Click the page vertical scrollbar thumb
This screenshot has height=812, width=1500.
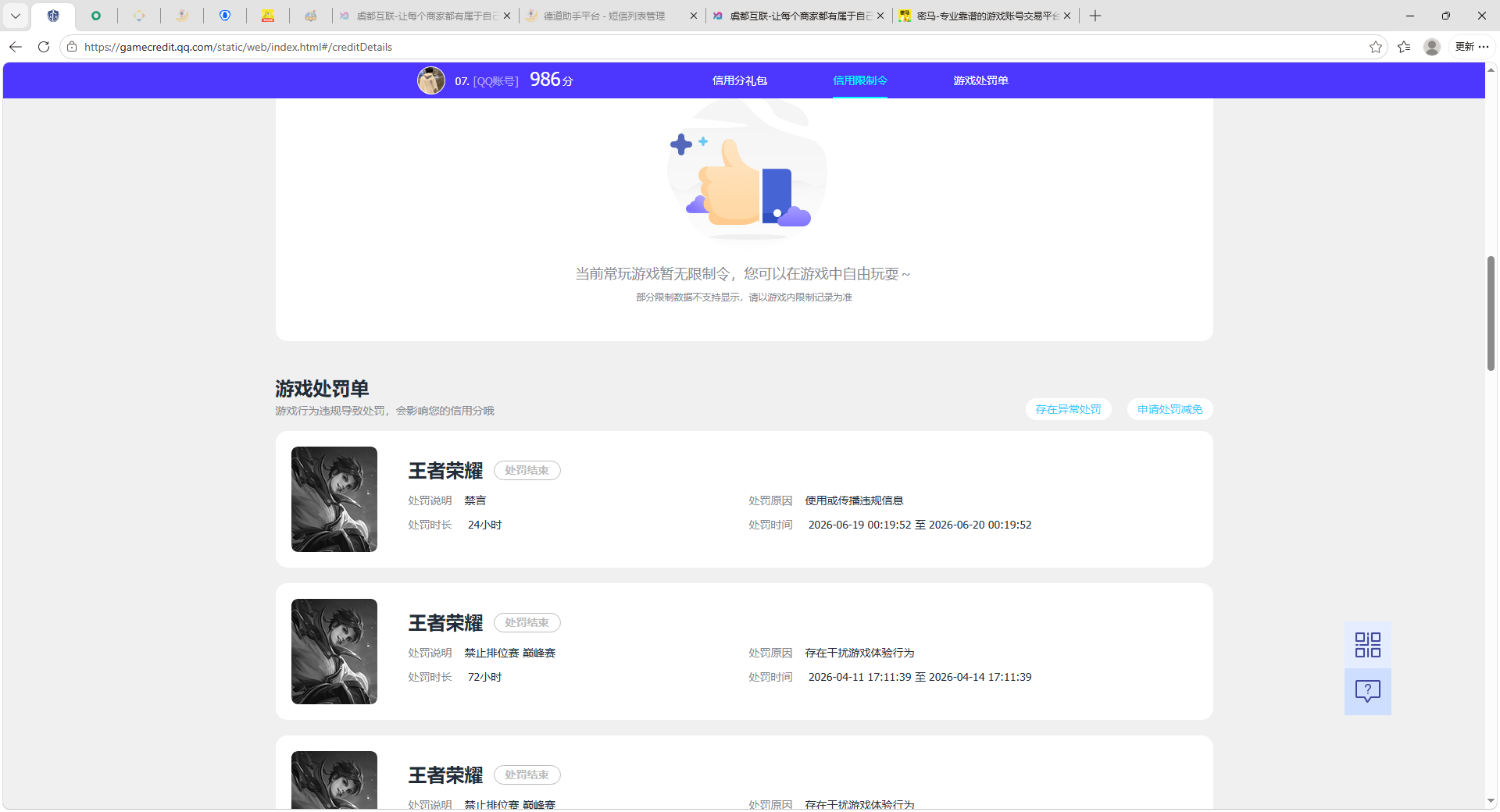1491,313
